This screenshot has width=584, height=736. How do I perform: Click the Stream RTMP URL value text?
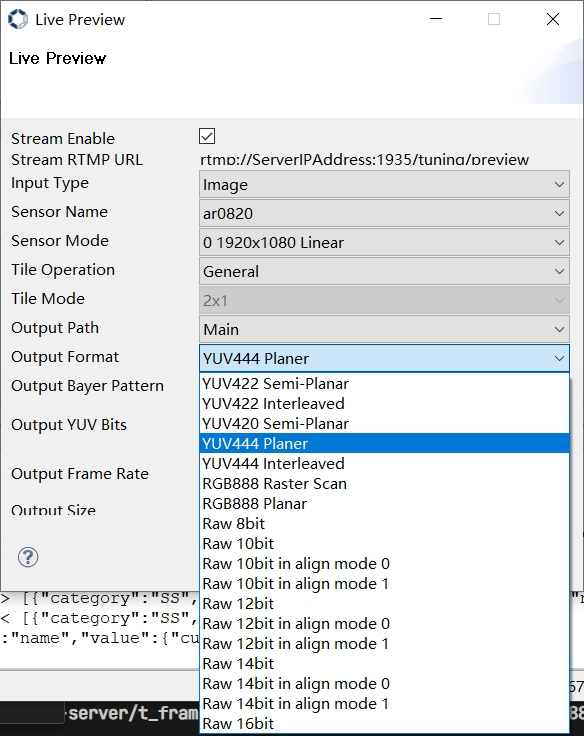point(364,160)
